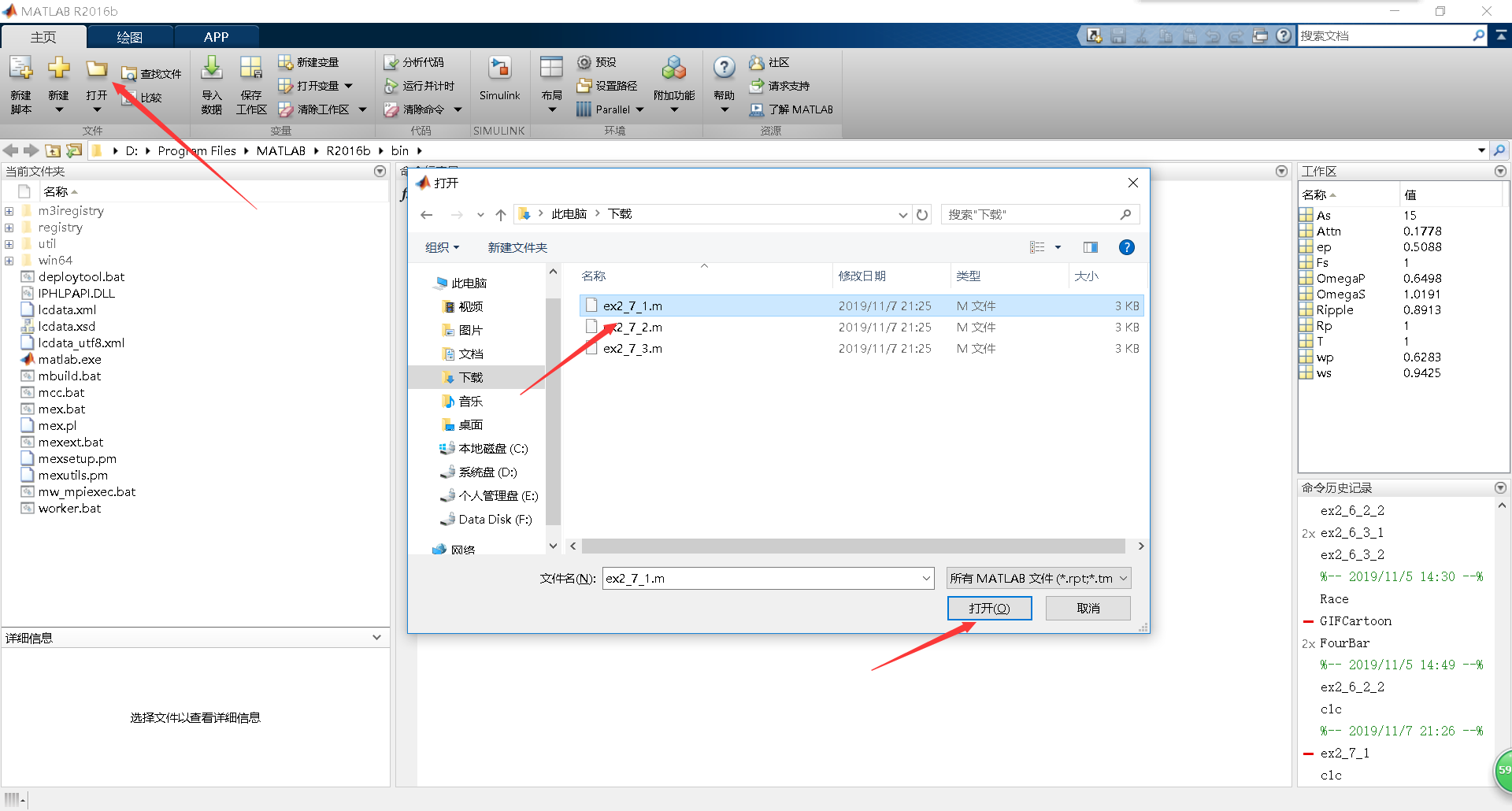This screenshot has width=1512, height=811.
Task: Collapse the 命令历史记录 panel
Action: 1500,487
